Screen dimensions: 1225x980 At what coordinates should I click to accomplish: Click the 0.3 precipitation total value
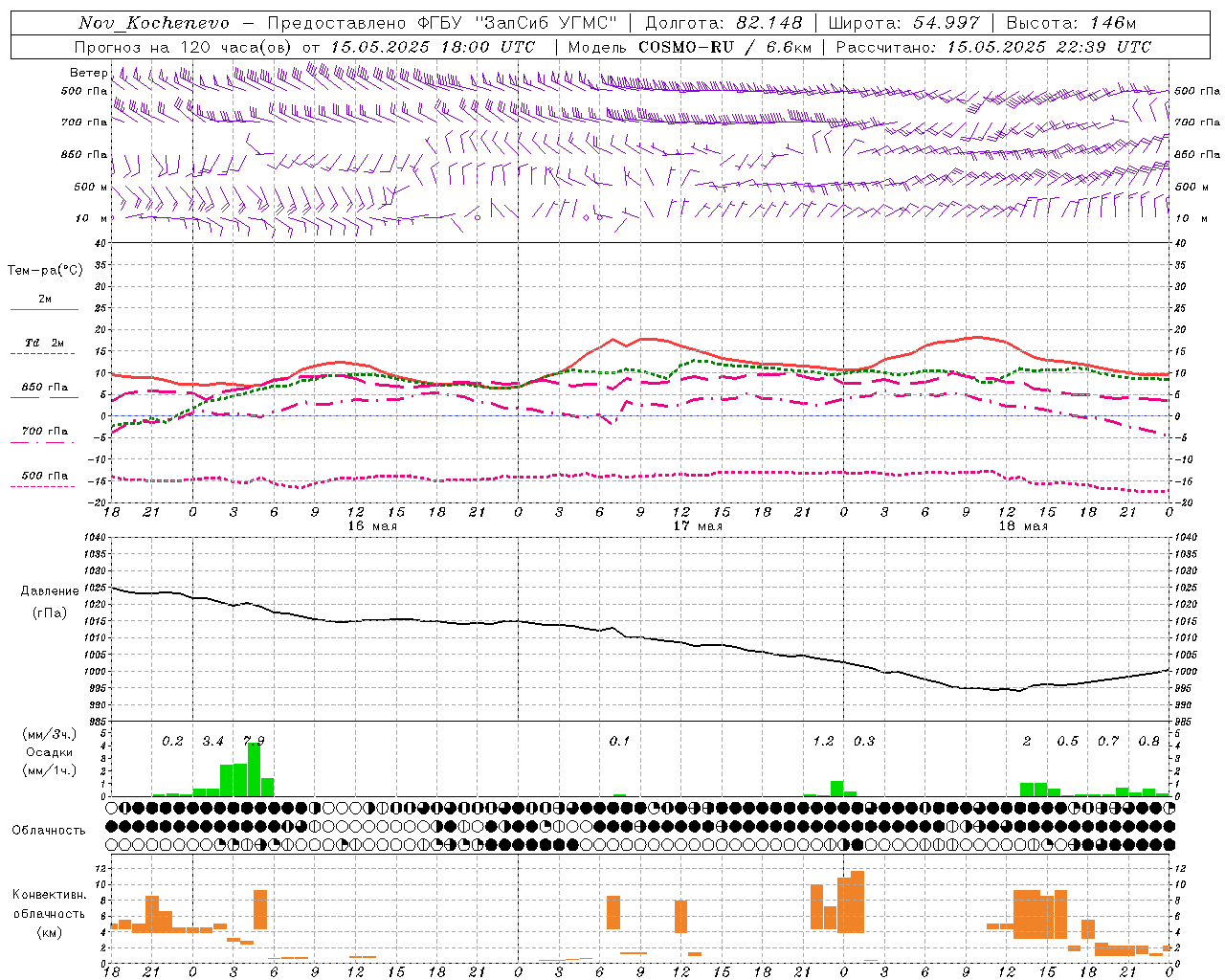pyautogui.click(x=864, y=742)
